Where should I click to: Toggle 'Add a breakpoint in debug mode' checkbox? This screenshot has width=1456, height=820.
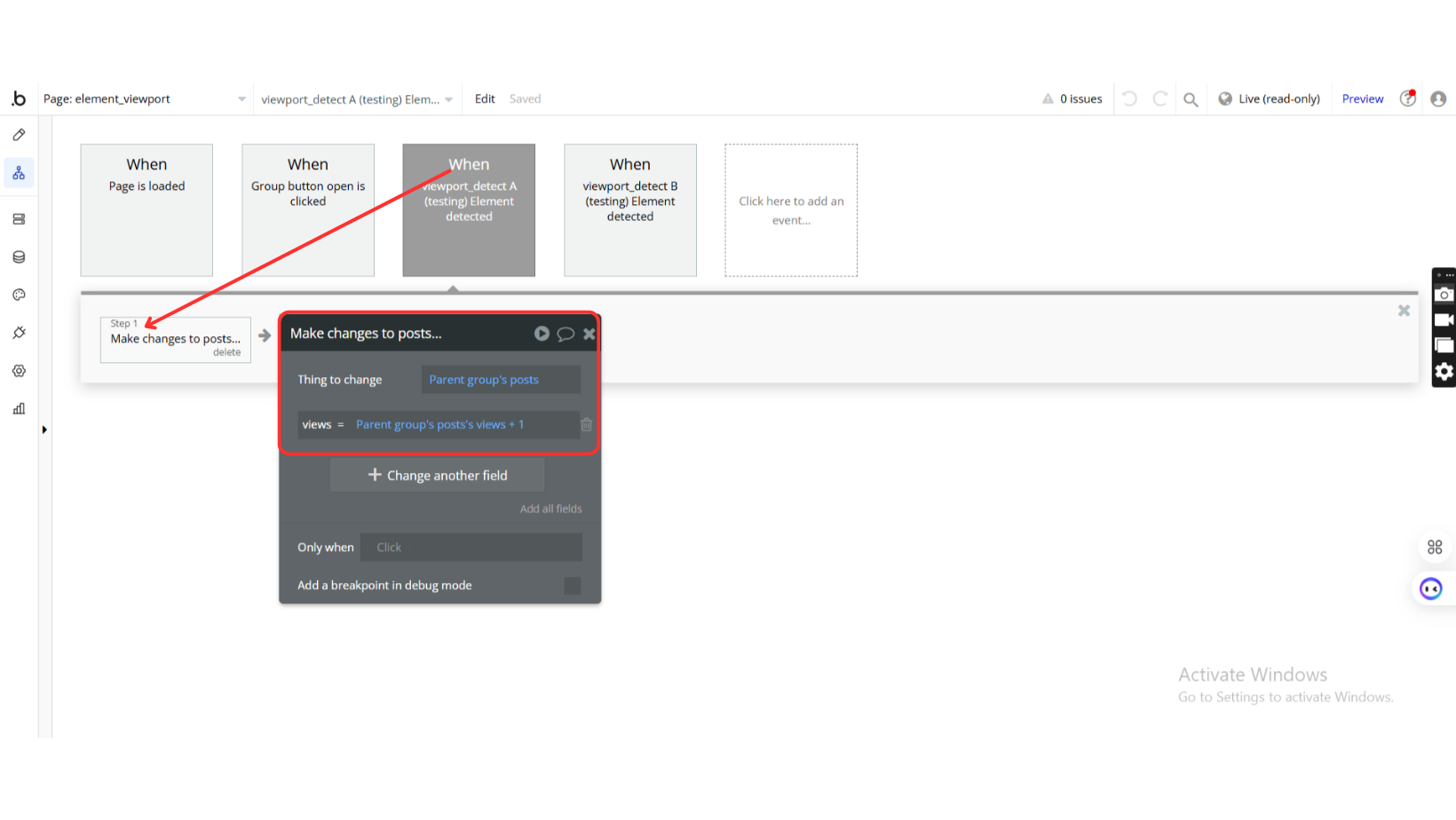point(573,586)
